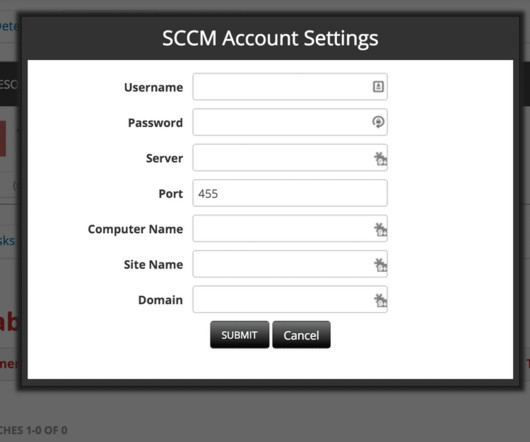Click the autofill icon in Computer Name field
The height and width of the screenshot is (442, 530).
click(381, 229)
